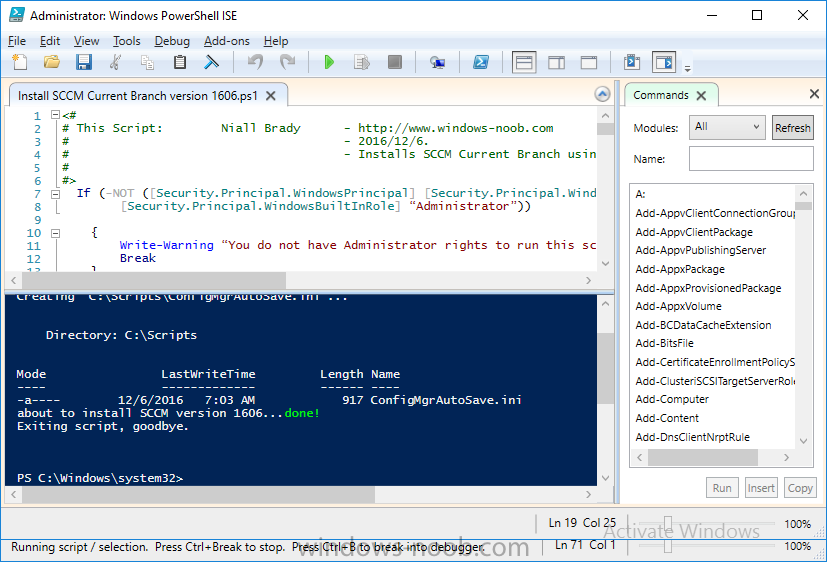This screenshot has width=827, height=562.
Task: Open the View menu
Action: tap(86, 41)
